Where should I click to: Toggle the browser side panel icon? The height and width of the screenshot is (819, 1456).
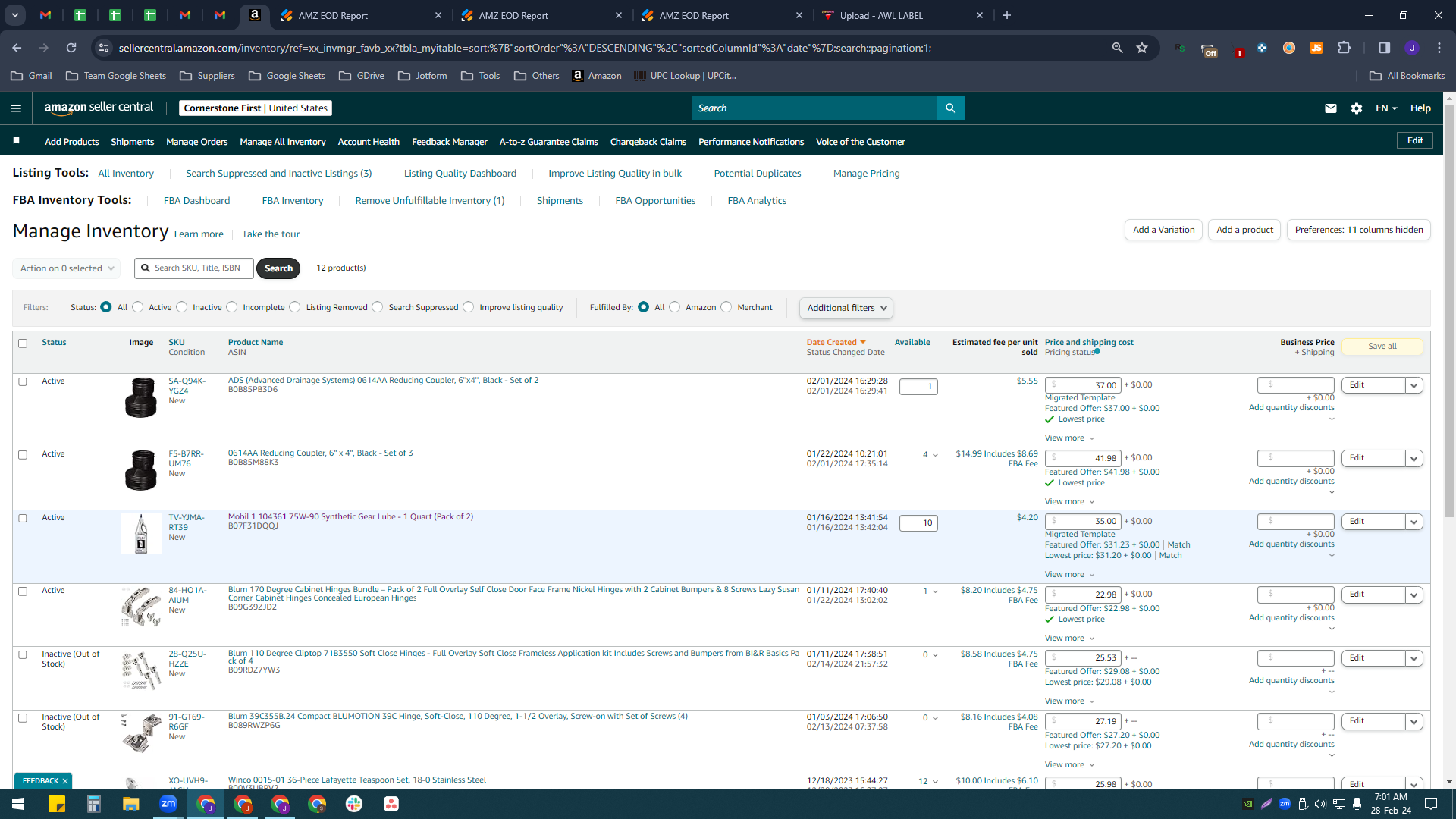pos(1384,48)
